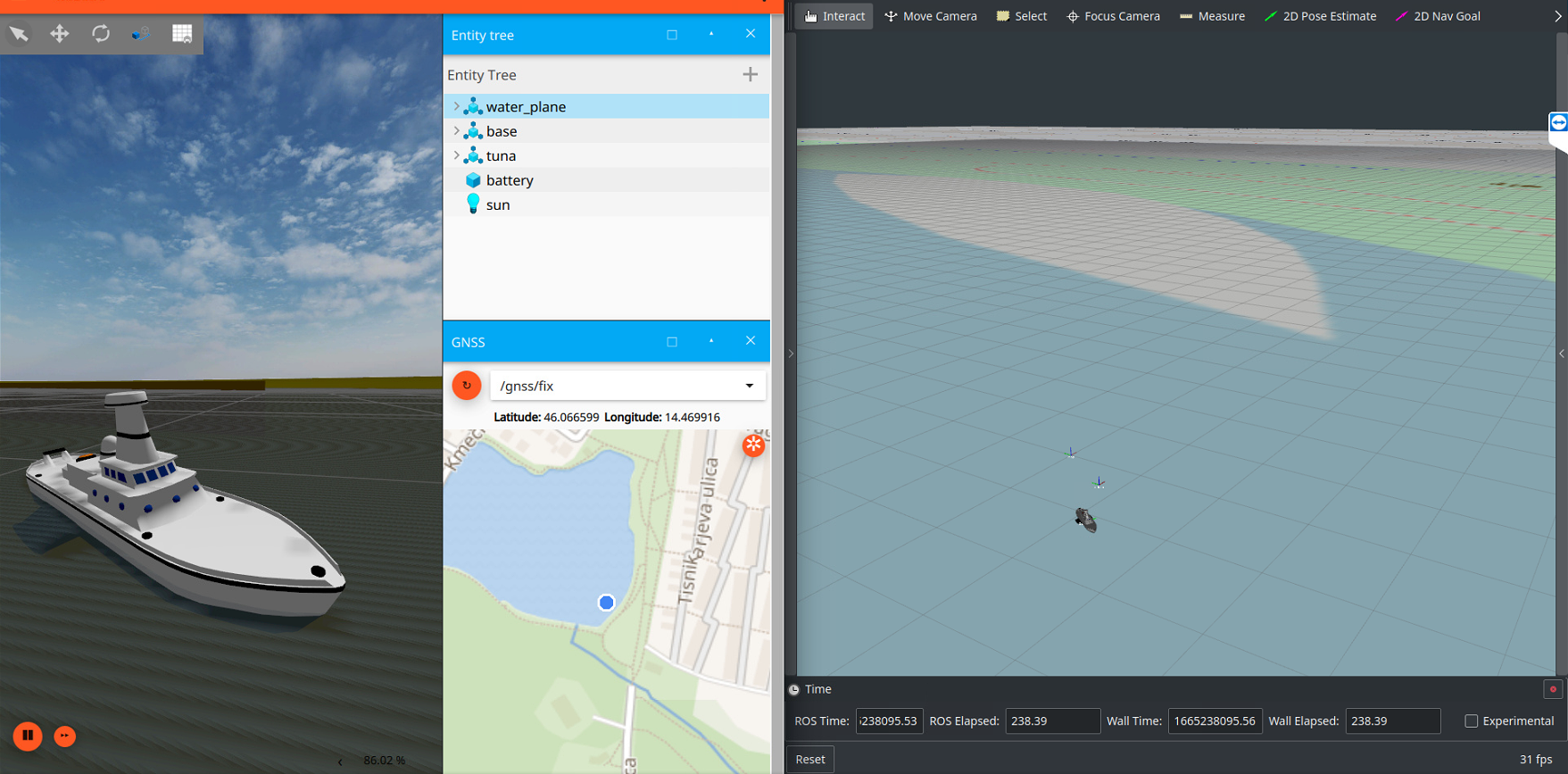Click the battery cube icon
Screen dimensions: 1568x774
click(473, 180)
